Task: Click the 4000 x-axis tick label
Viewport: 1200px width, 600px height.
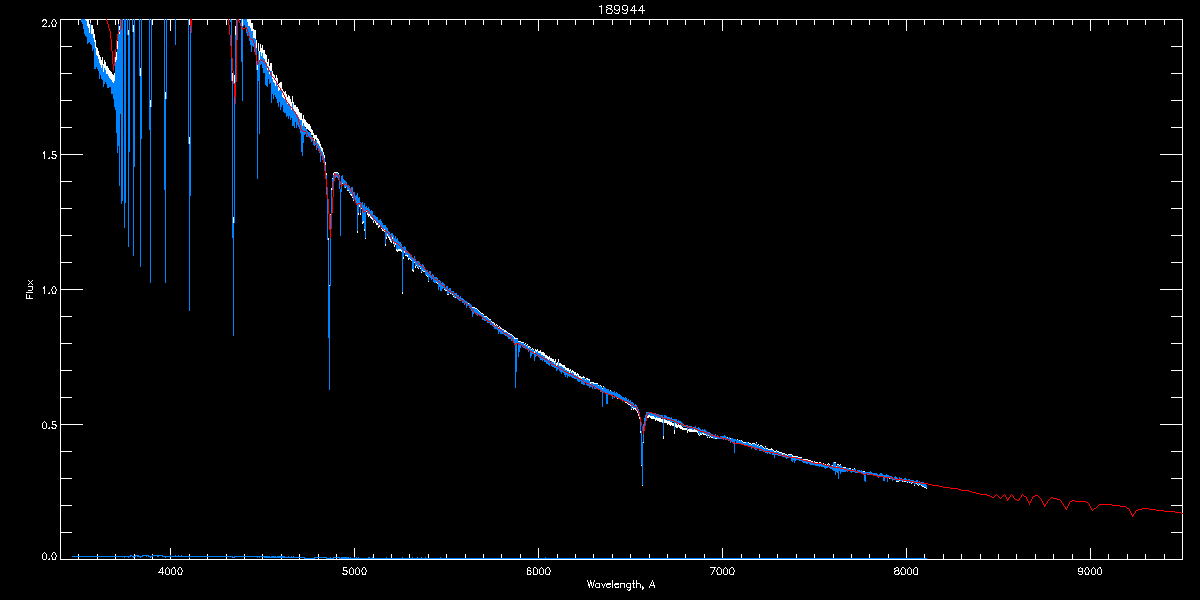Action: [170, 572]
